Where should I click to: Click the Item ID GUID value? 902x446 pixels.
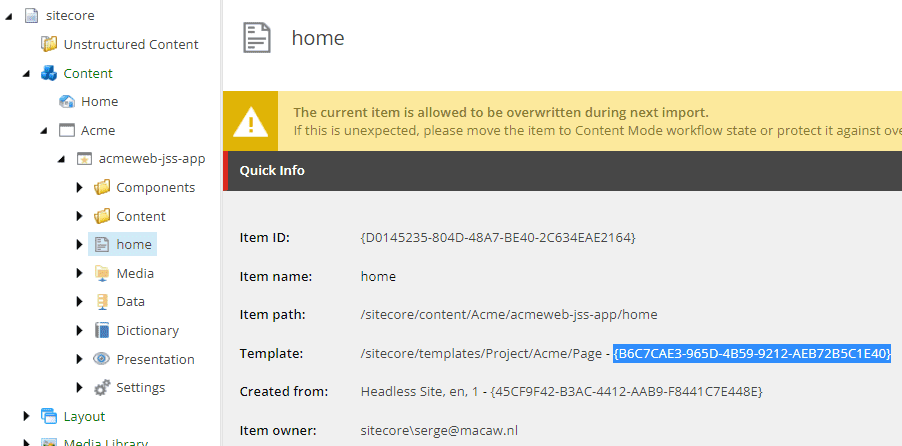(x=498, y=237)
